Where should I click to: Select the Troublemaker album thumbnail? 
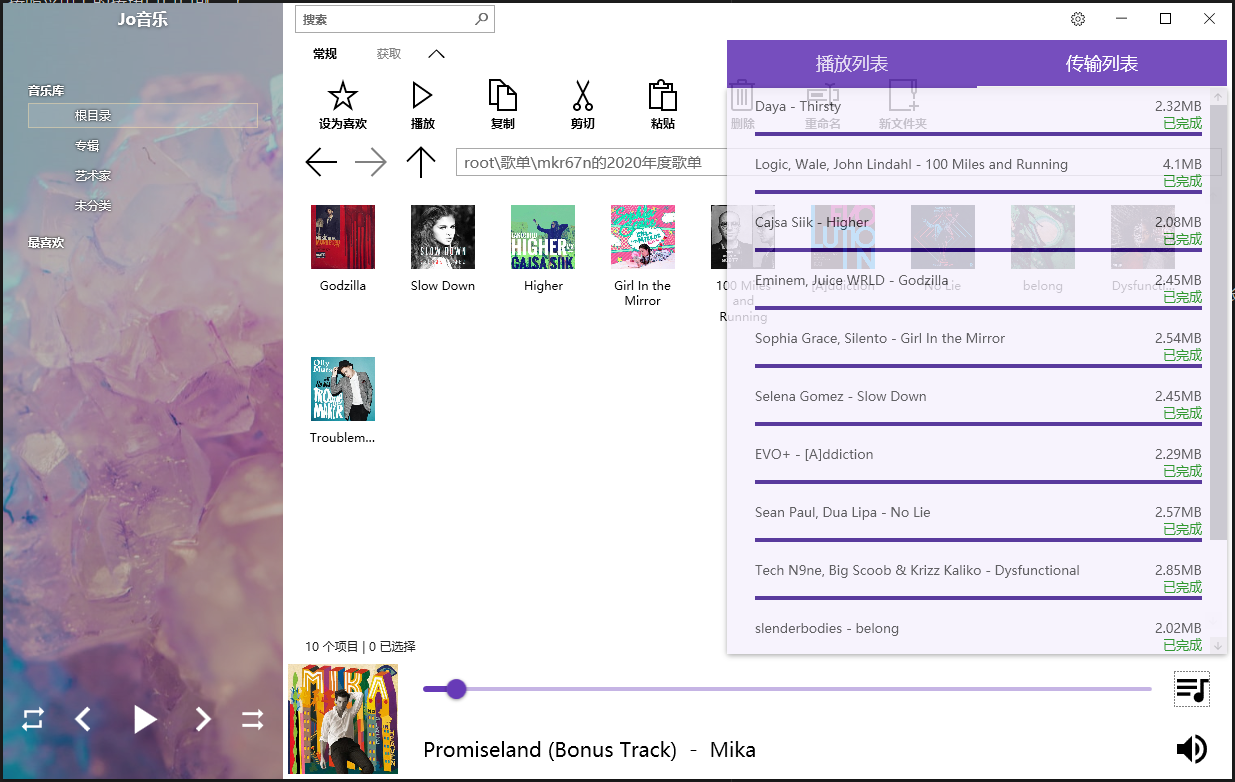point(343,389)
